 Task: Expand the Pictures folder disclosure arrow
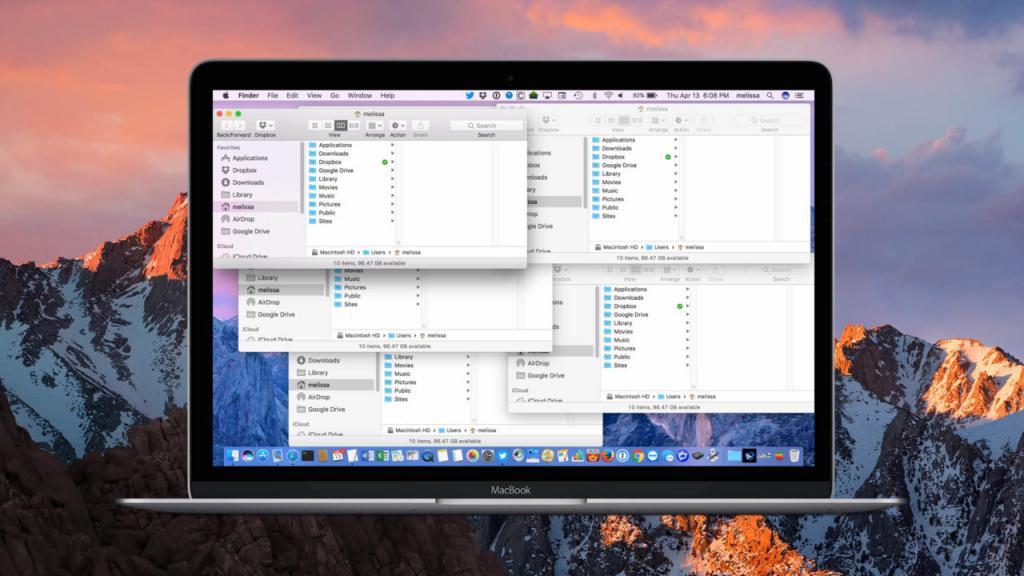tap(393, 204)
